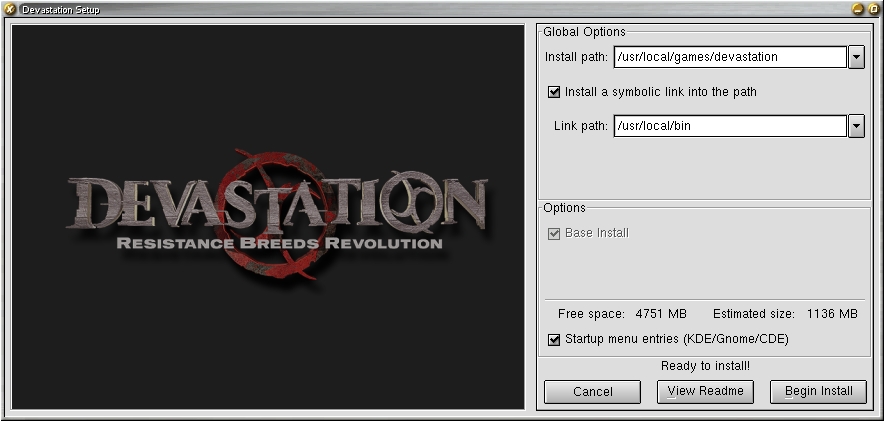Click the 'Ready to install!' status text
The height and width of the screenshot is (421, 884).
705,366
